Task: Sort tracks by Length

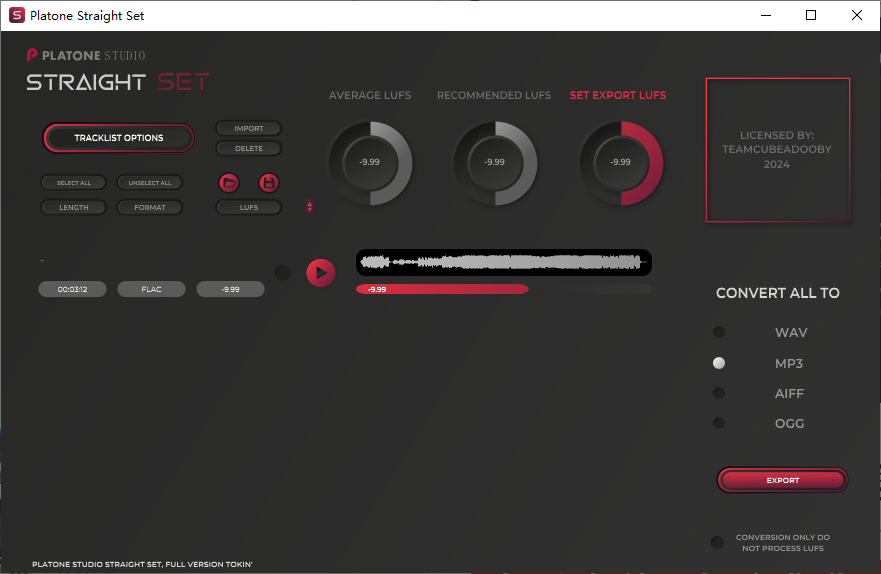Action: click(x=74, y=207)
